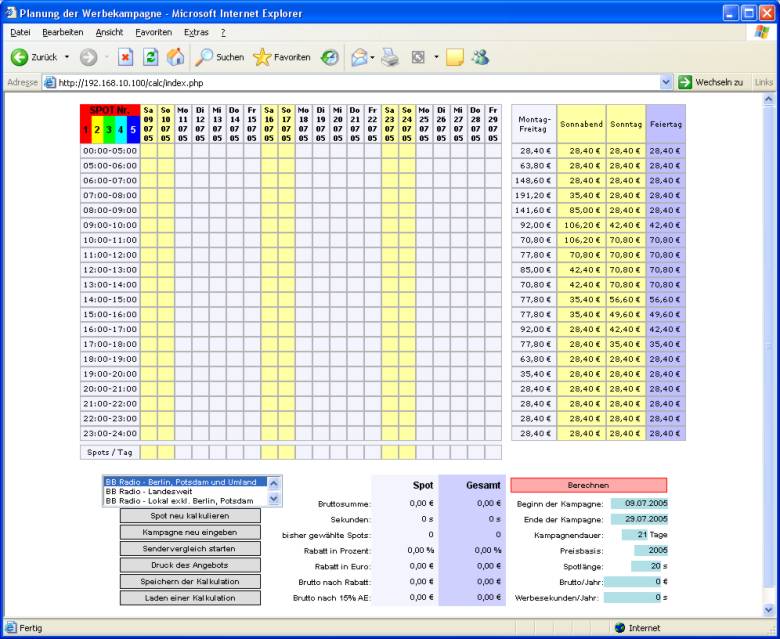Viewport: 780px width, 639px height.
Task: Expand the Back button history dropdown arrow
Action: (x=67, y=57)
